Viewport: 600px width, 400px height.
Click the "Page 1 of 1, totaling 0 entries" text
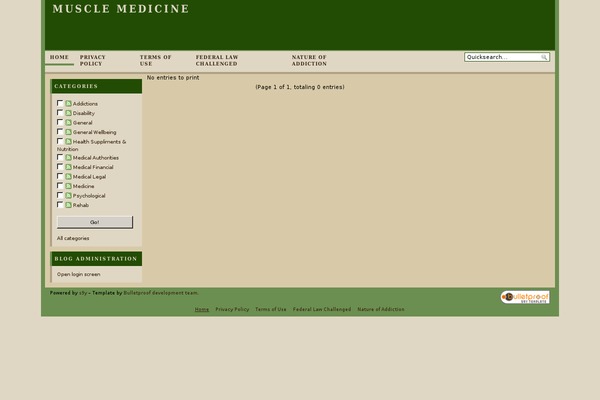pyautogui.click(x=300, y=87)
